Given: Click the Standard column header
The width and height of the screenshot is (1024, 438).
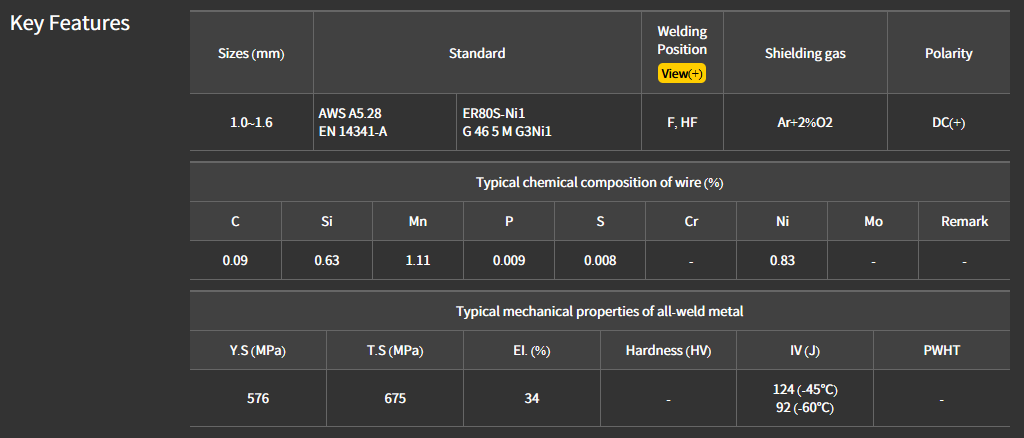Looking at the screenshot, I should [x=477, y=54].
